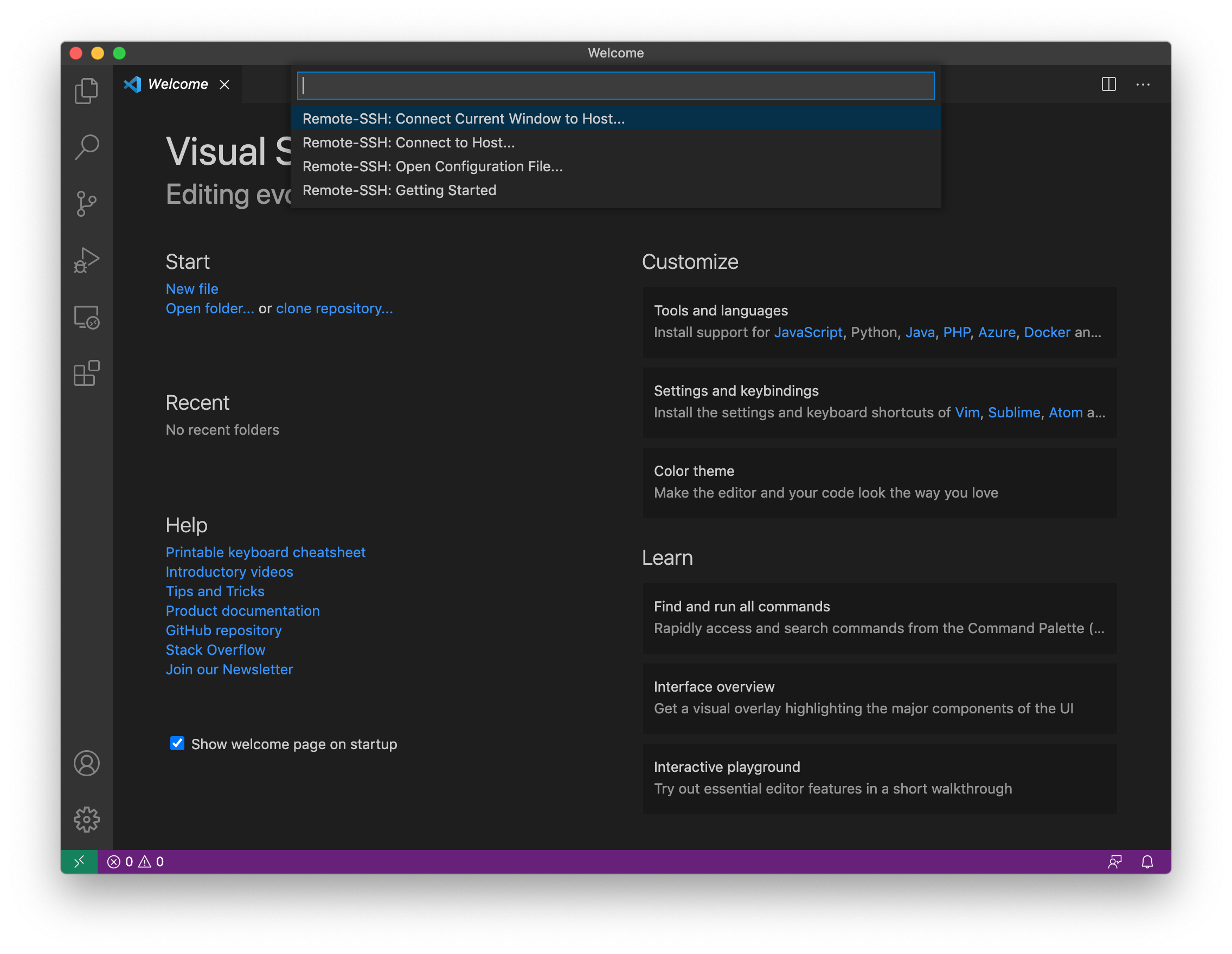Open the Explorer view in activity bar
This screenshot has height=954, width=1232.
[86, 90]
